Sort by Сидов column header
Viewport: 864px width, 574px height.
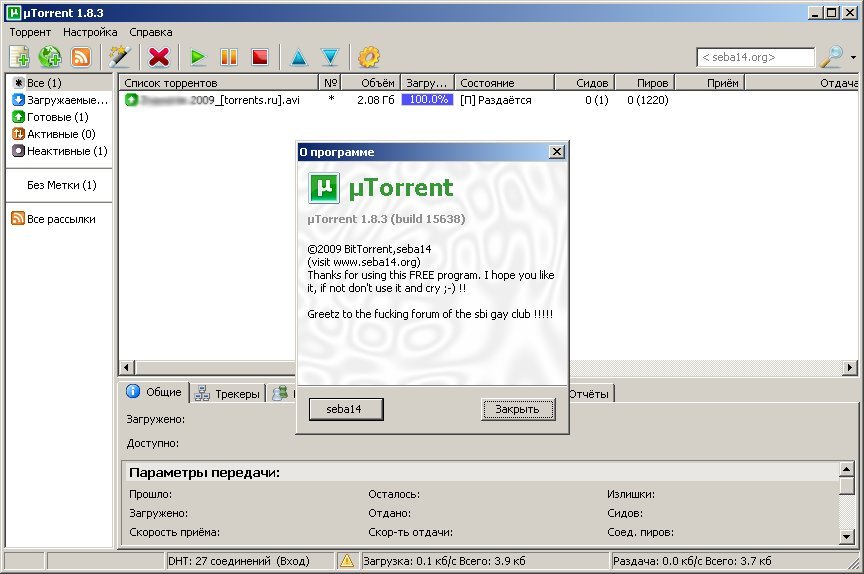coord(584,83)
